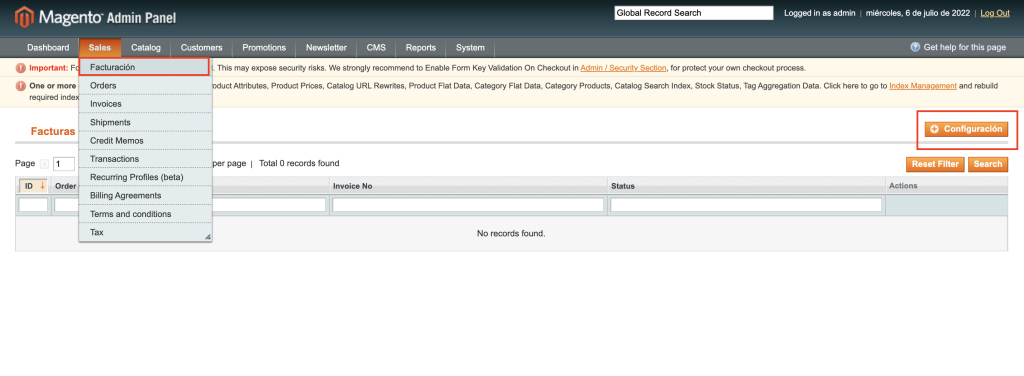Screen dimensions: 1024x376
Task: Open the Newsletter menu
Action: click(326, 48)
